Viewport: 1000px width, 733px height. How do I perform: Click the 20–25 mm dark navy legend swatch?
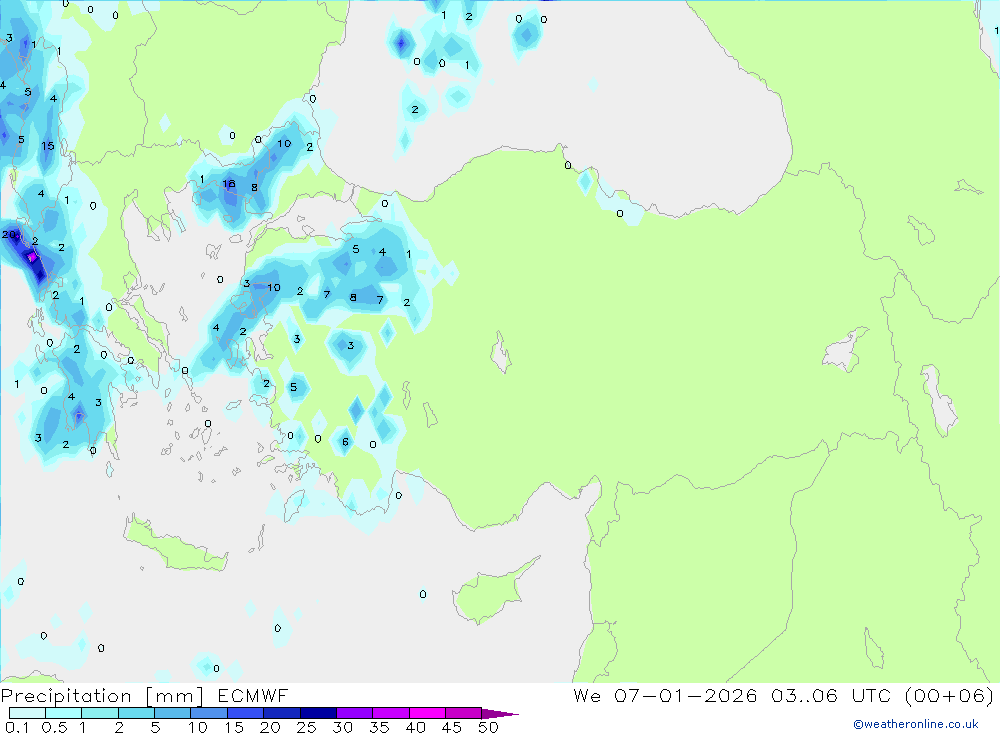point(282,713)
